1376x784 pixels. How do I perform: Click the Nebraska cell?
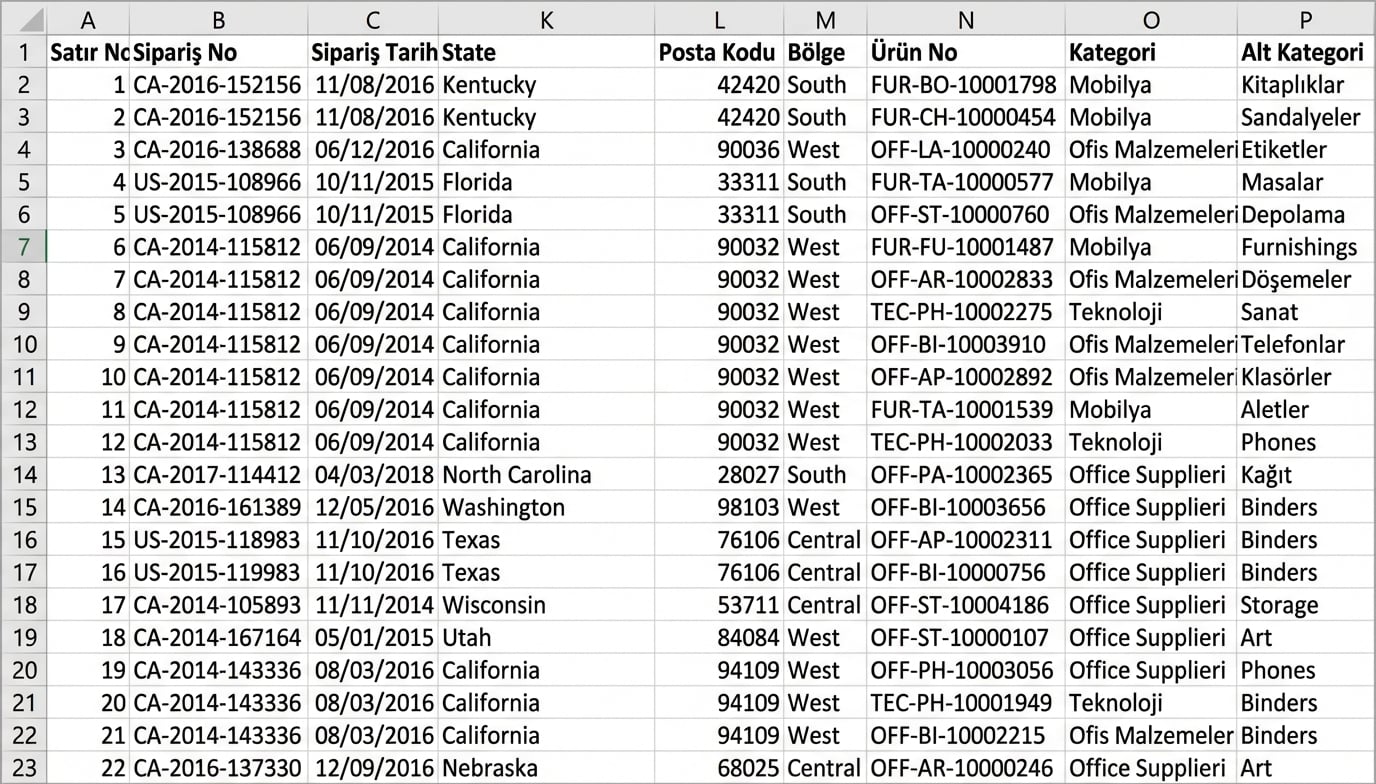[x=490, y=768]
